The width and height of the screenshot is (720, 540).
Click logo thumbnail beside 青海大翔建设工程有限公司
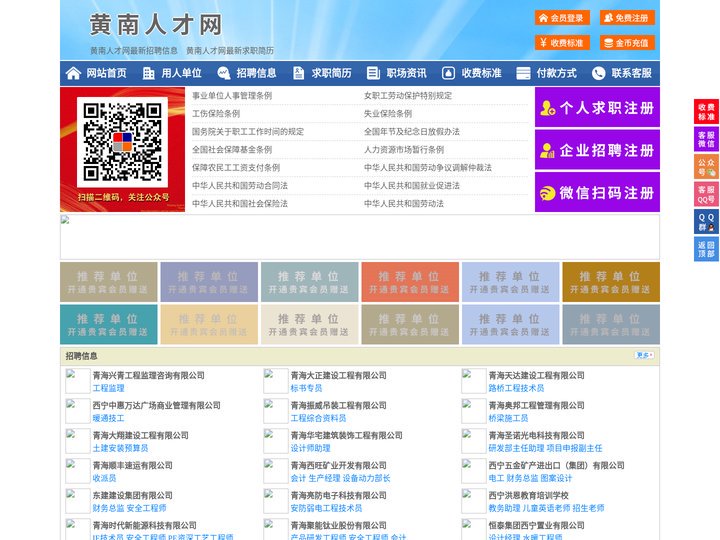click(78, 441)
